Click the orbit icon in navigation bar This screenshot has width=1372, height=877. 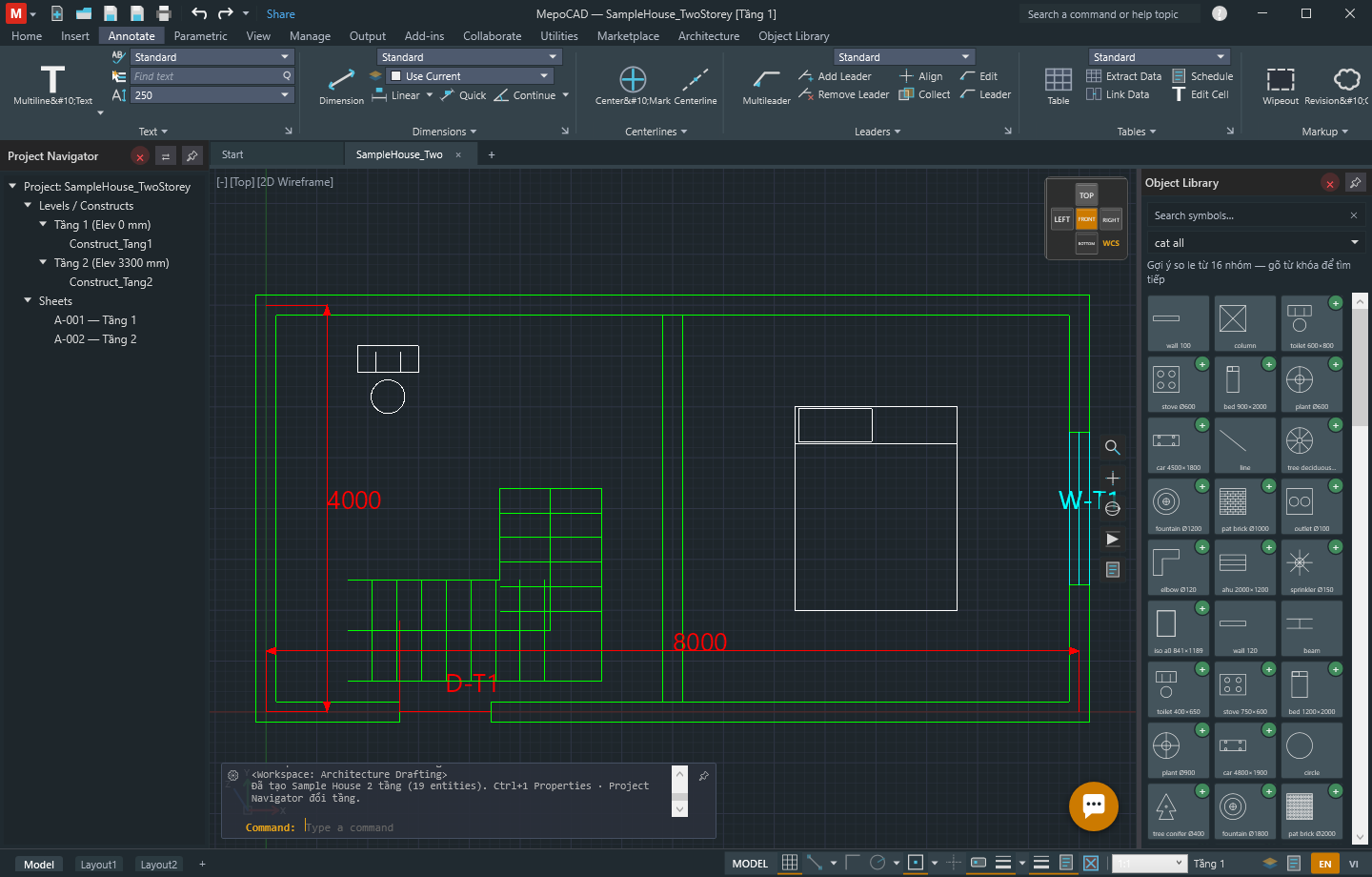[x=1112, y=508]
